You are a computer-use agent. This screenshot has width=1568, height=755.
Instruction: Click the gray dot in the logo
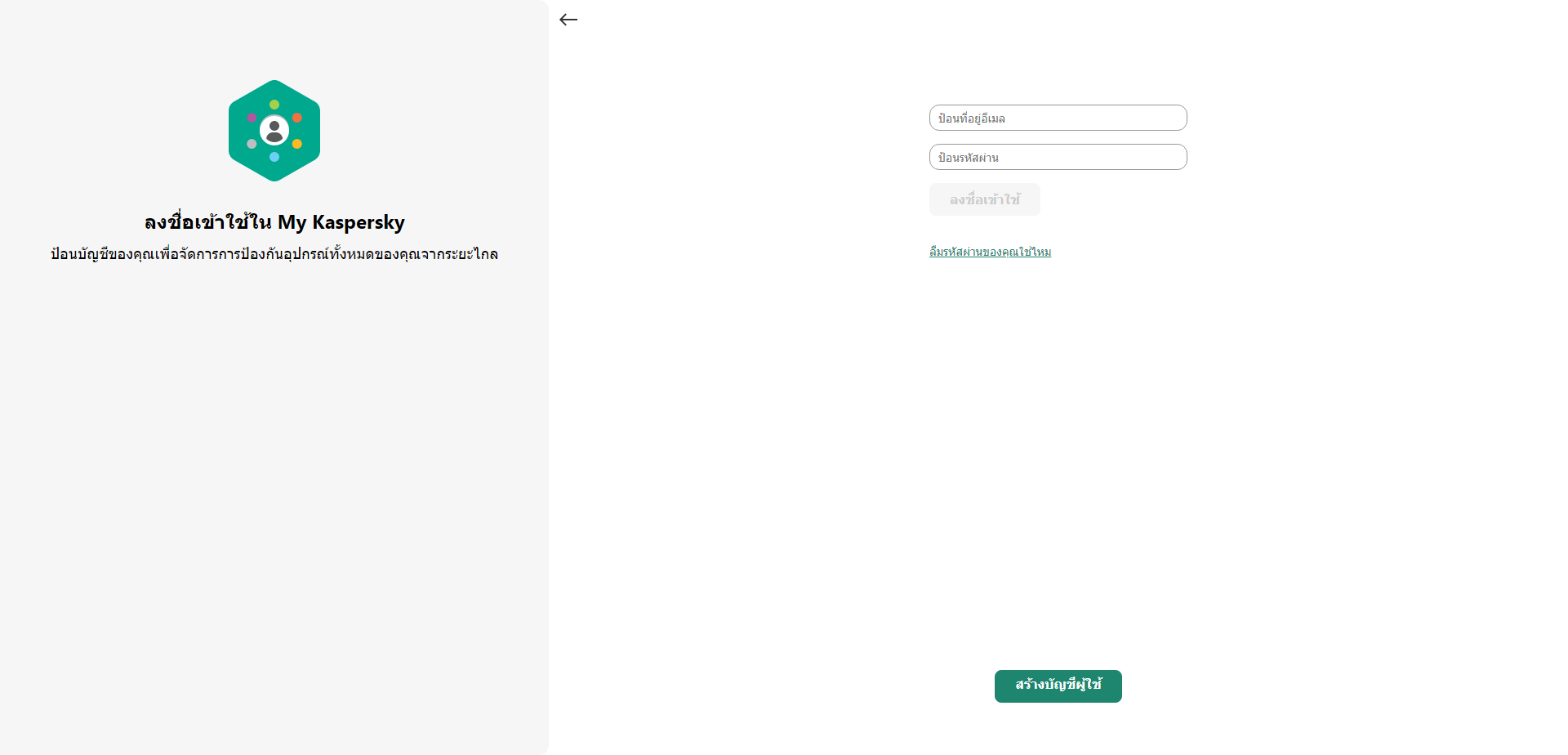[x=252, y=144]
